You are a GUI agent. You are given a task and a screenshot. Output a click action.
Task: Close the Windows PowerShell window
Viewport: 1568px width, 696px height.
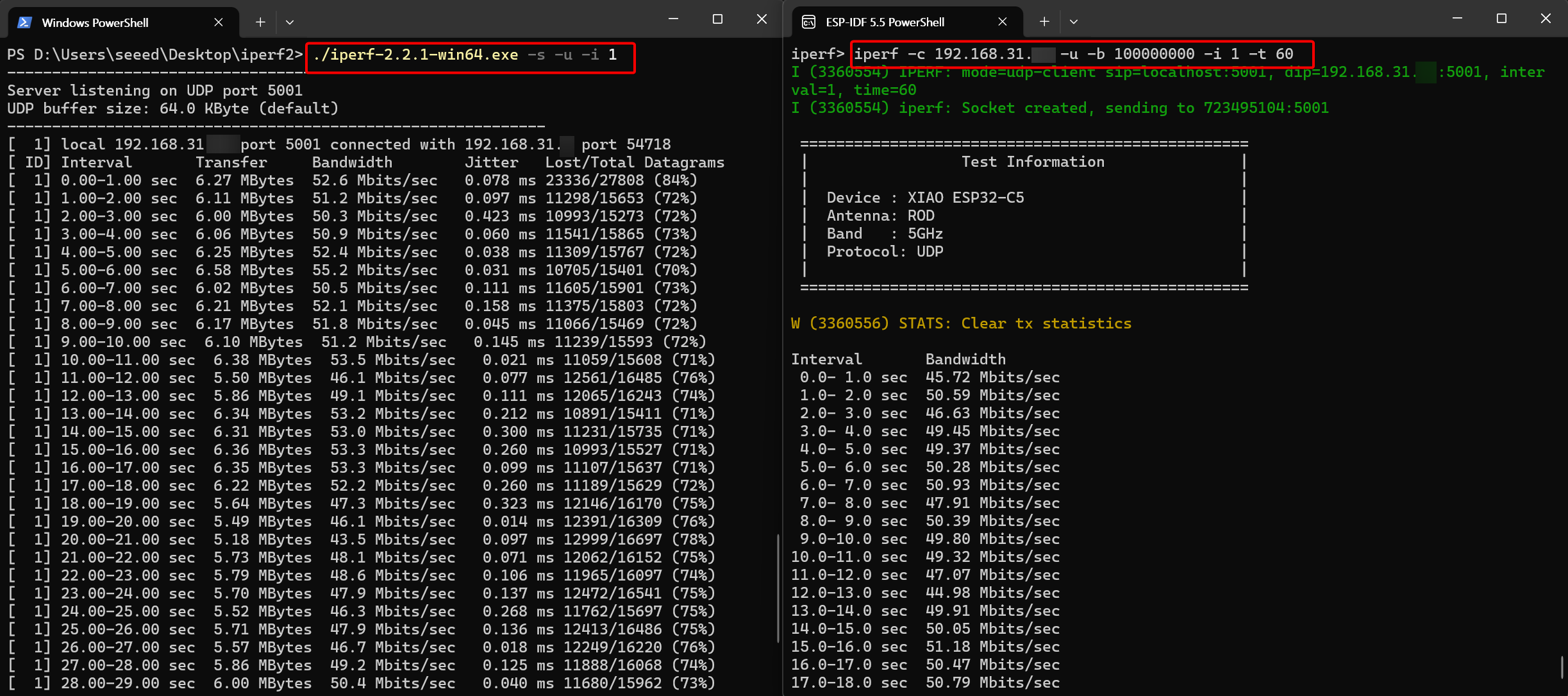pos(762,19)
